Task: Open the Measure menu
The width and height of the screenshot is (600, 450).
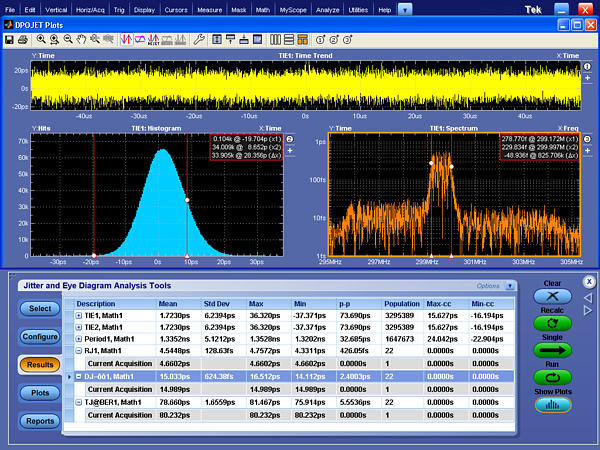Action: click(x=209, y=8)
